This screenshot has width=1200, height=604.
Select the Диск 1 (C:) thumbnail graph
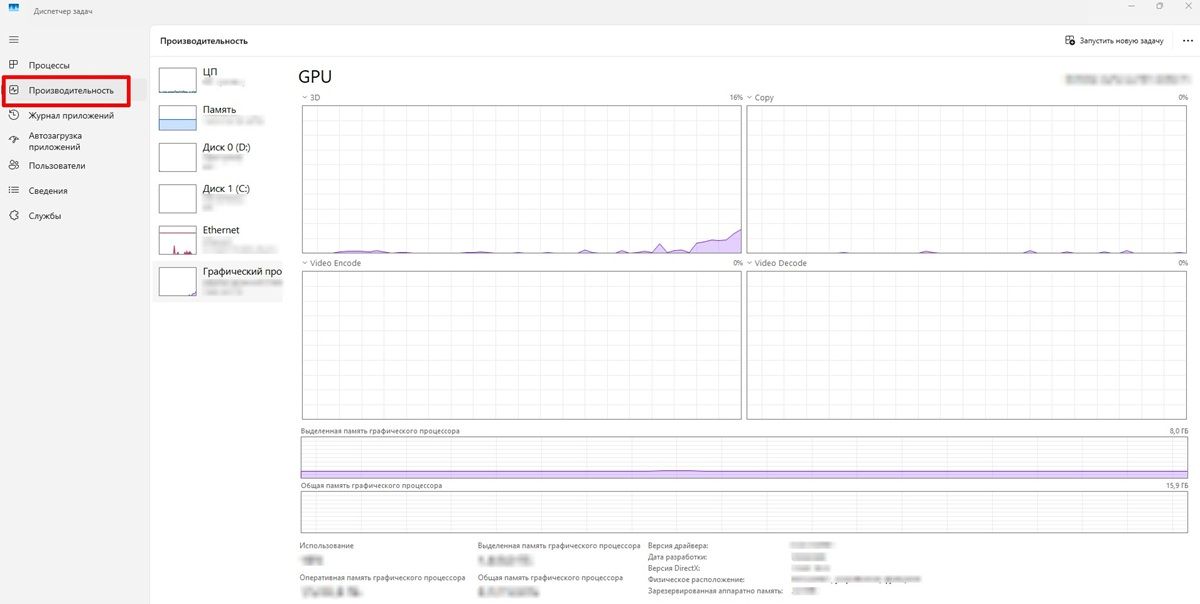178,197
